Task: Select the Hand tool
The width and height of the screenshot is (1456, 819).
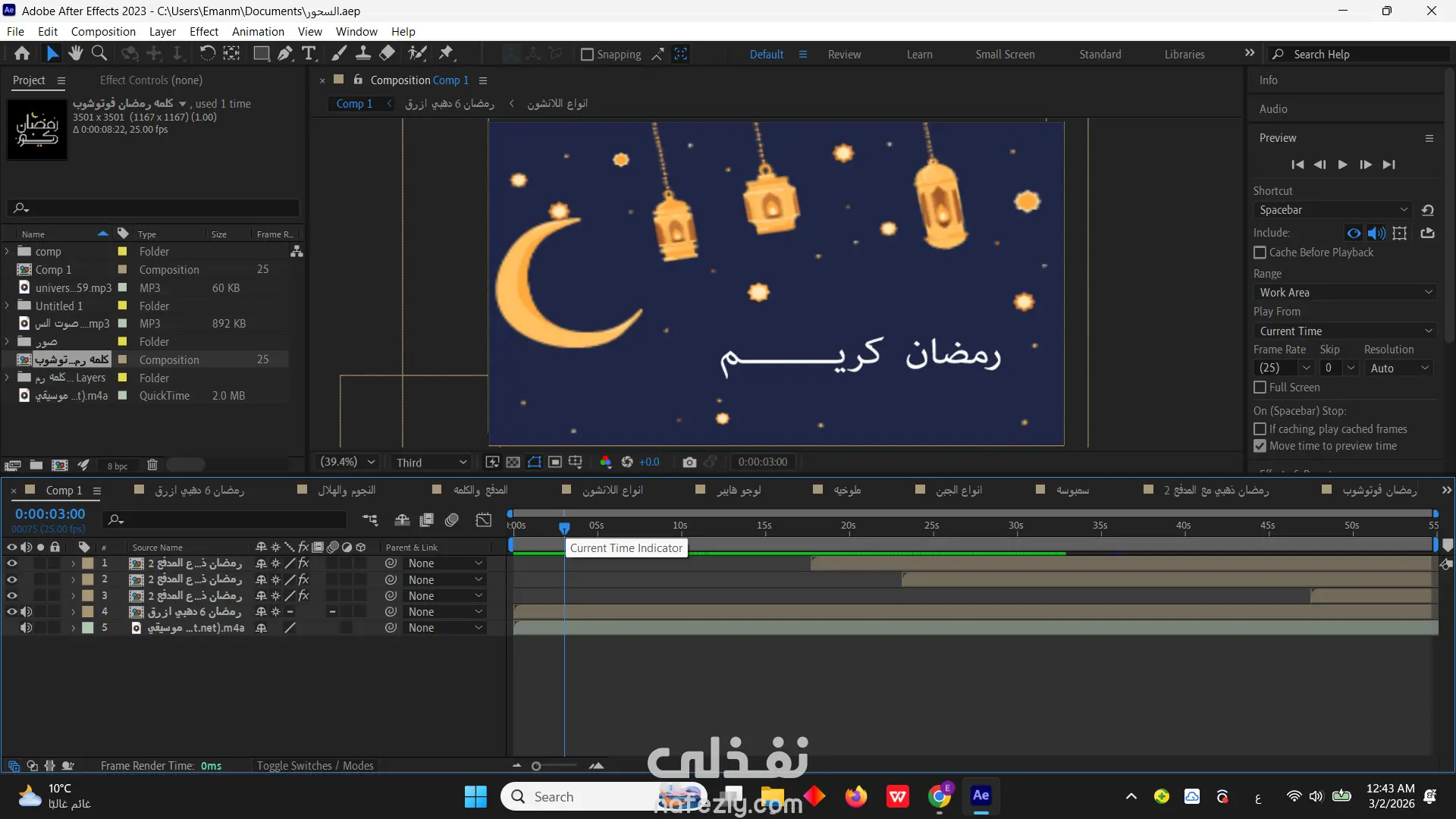Action: (75, 53)
